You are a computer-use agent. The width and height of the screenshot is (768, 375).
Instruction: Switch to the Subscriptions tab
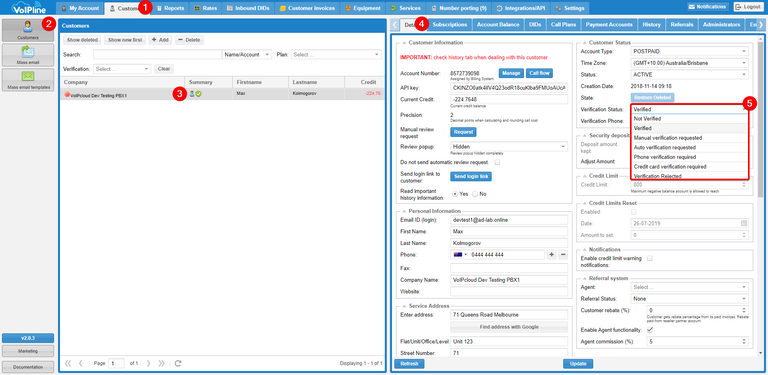(450, 24)
